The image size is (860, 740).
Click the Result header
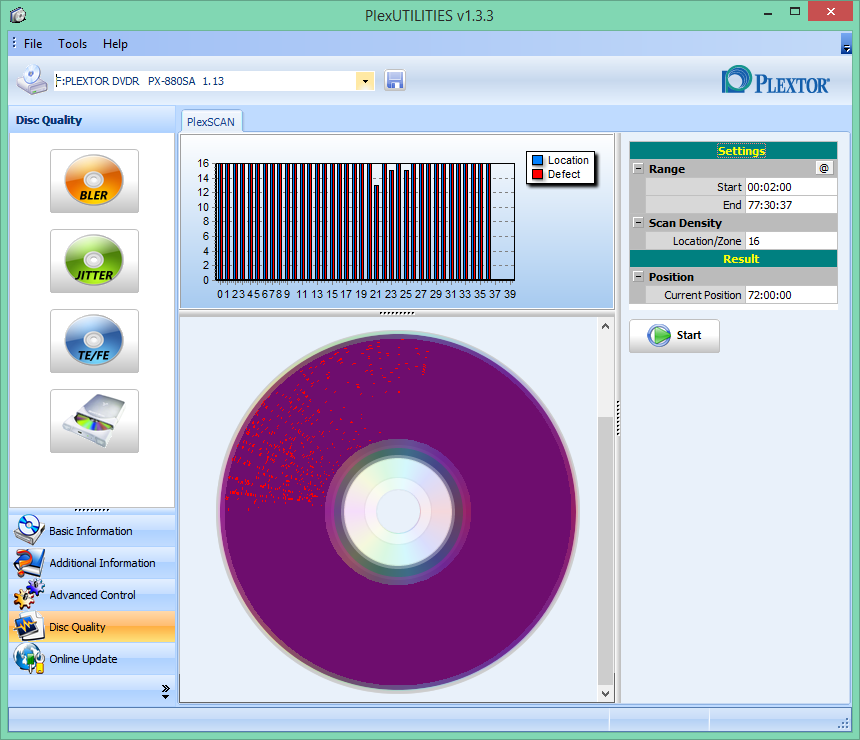733,258
